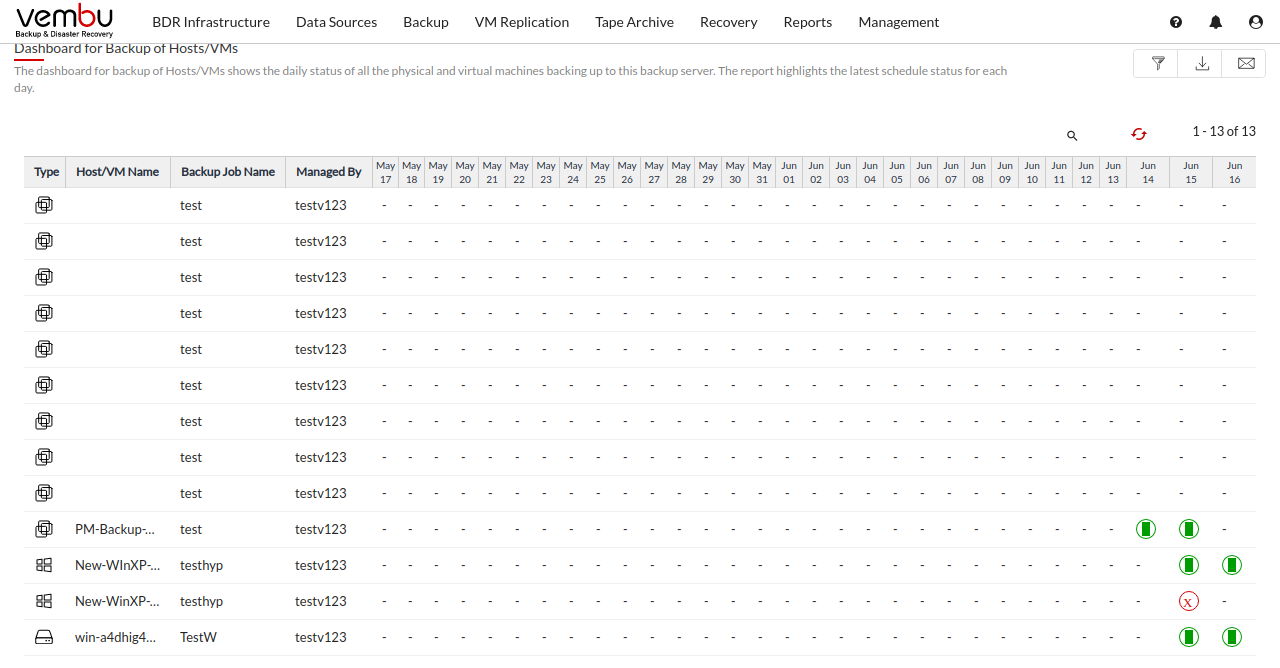Click the search magnifier icon

pyautogui.click(x=1072, y=135)
